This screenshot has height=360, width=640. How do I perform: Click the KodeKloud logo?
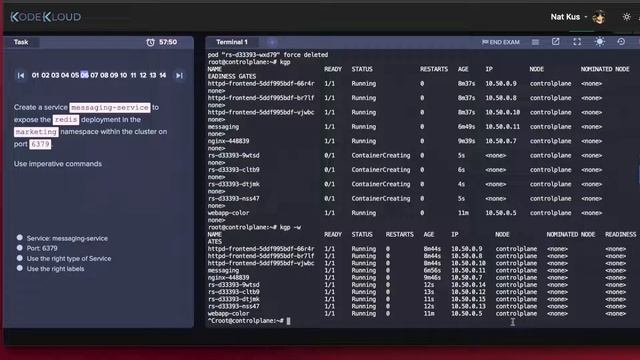pos(45,17)
